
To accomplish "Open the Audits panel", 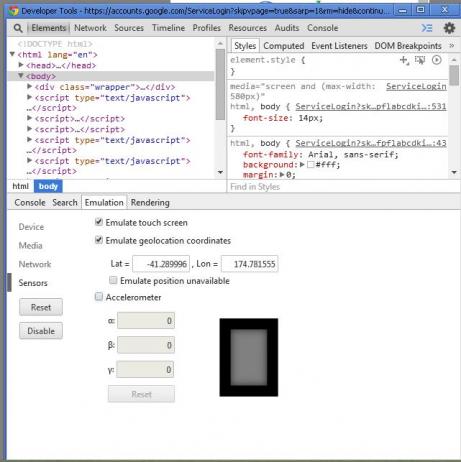I will 287,28.
